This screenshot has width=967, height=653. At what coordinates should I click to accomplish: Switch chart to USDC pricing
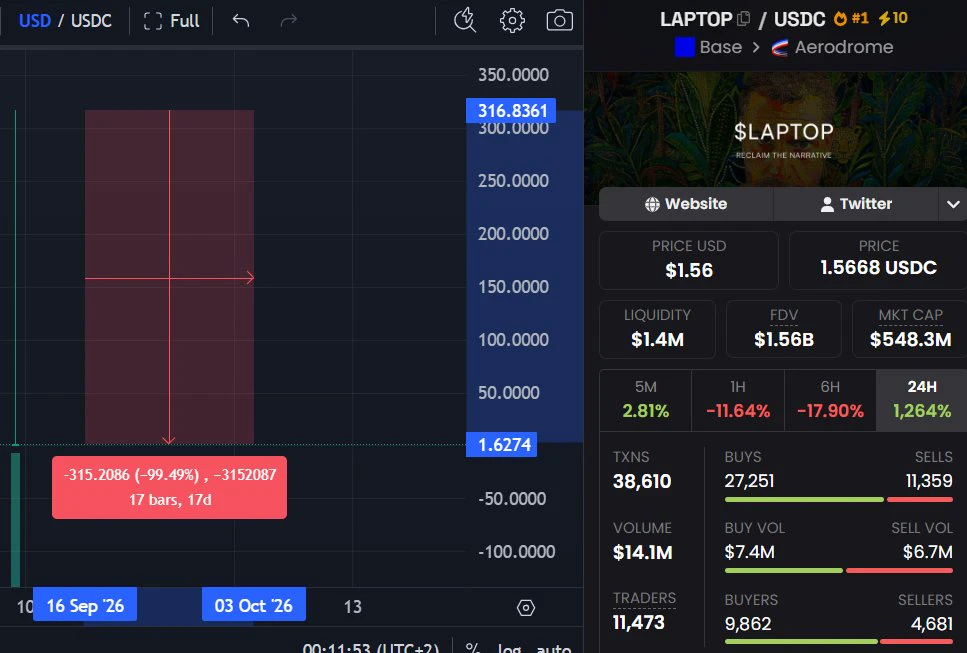91,20
